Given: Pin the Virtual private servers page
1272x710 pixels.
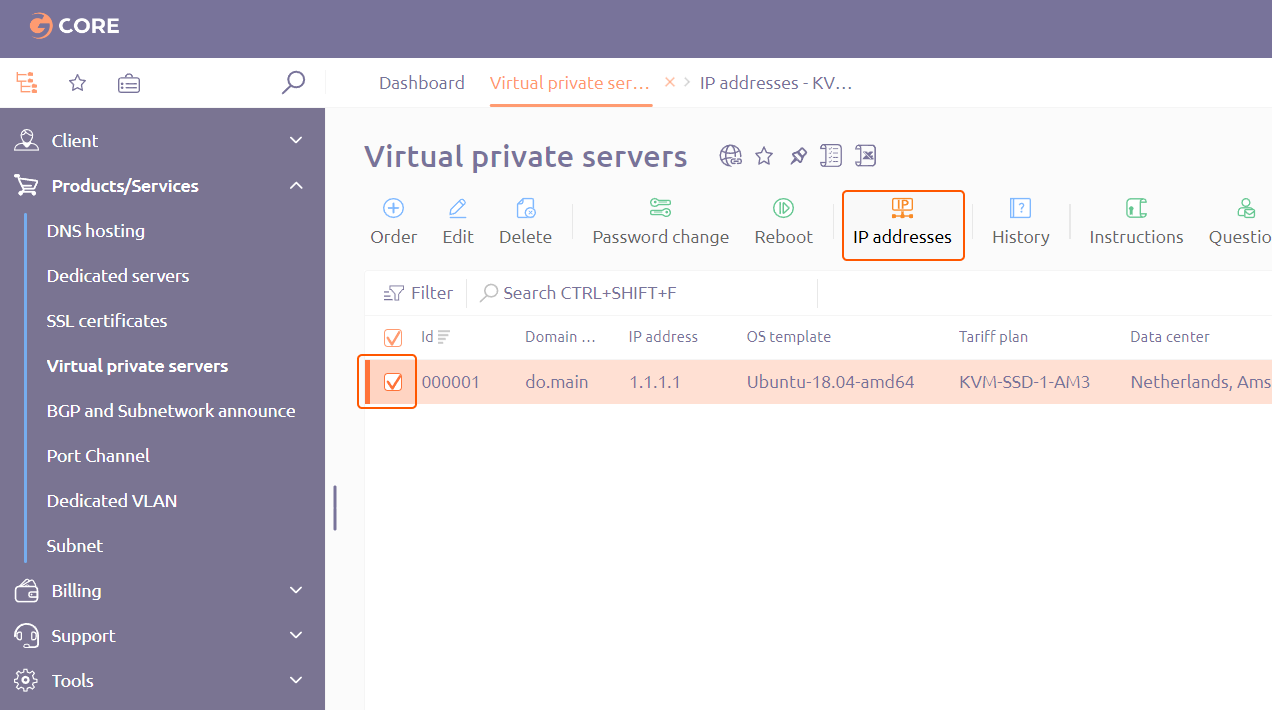Looking at the screenshot, I should pyautogui.click(x=797, y=156).
